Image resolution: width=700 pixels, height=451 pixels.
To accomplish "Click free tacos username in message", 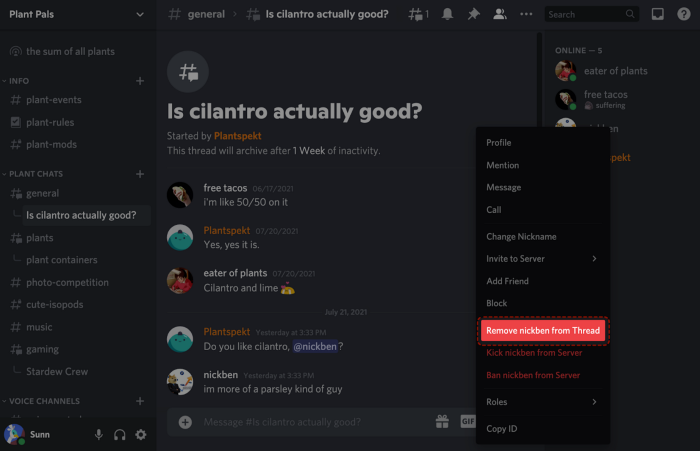I will 225,188.
